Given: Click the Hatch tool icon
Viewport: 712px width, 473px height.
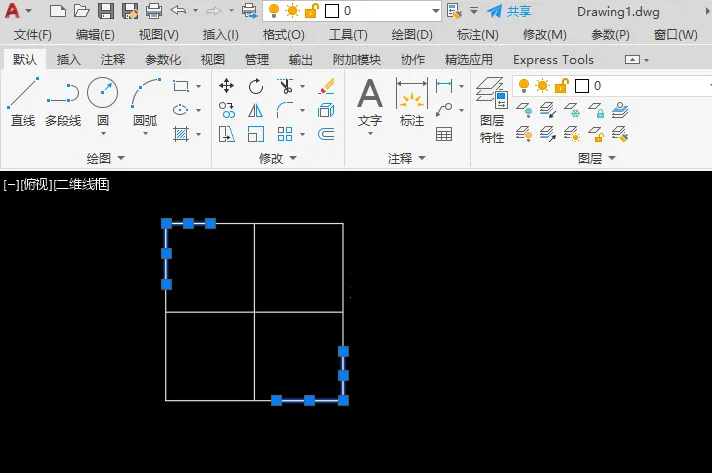Looking at the screenshot, I should [x=181, y=134].
